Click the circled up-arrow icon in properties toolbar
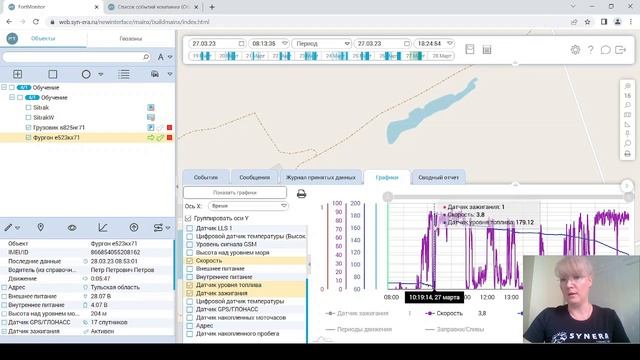640x360 pixels. [134, 227]
